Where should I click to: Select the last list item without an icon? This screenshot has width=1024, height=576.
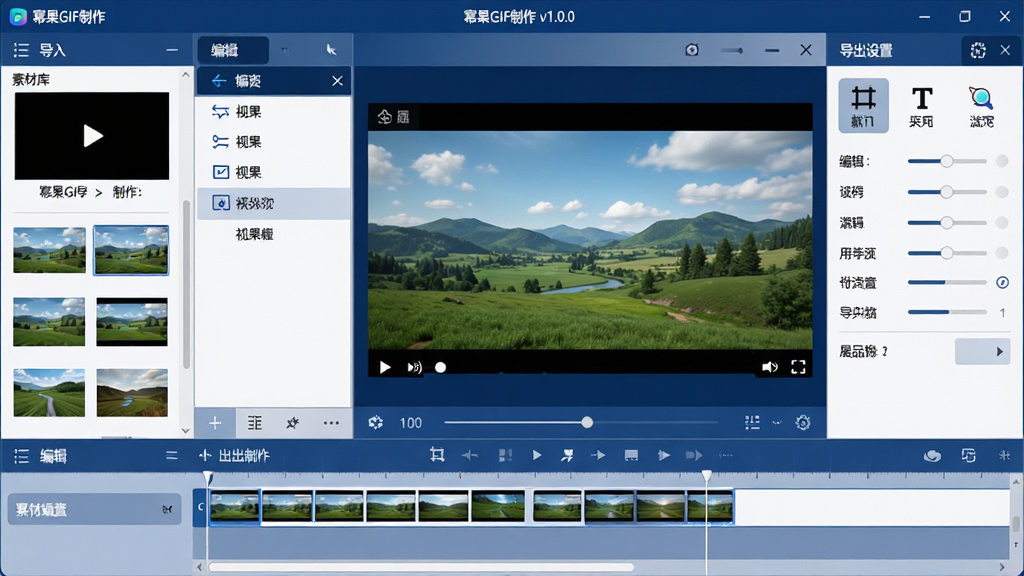click(x=274, y=234)
